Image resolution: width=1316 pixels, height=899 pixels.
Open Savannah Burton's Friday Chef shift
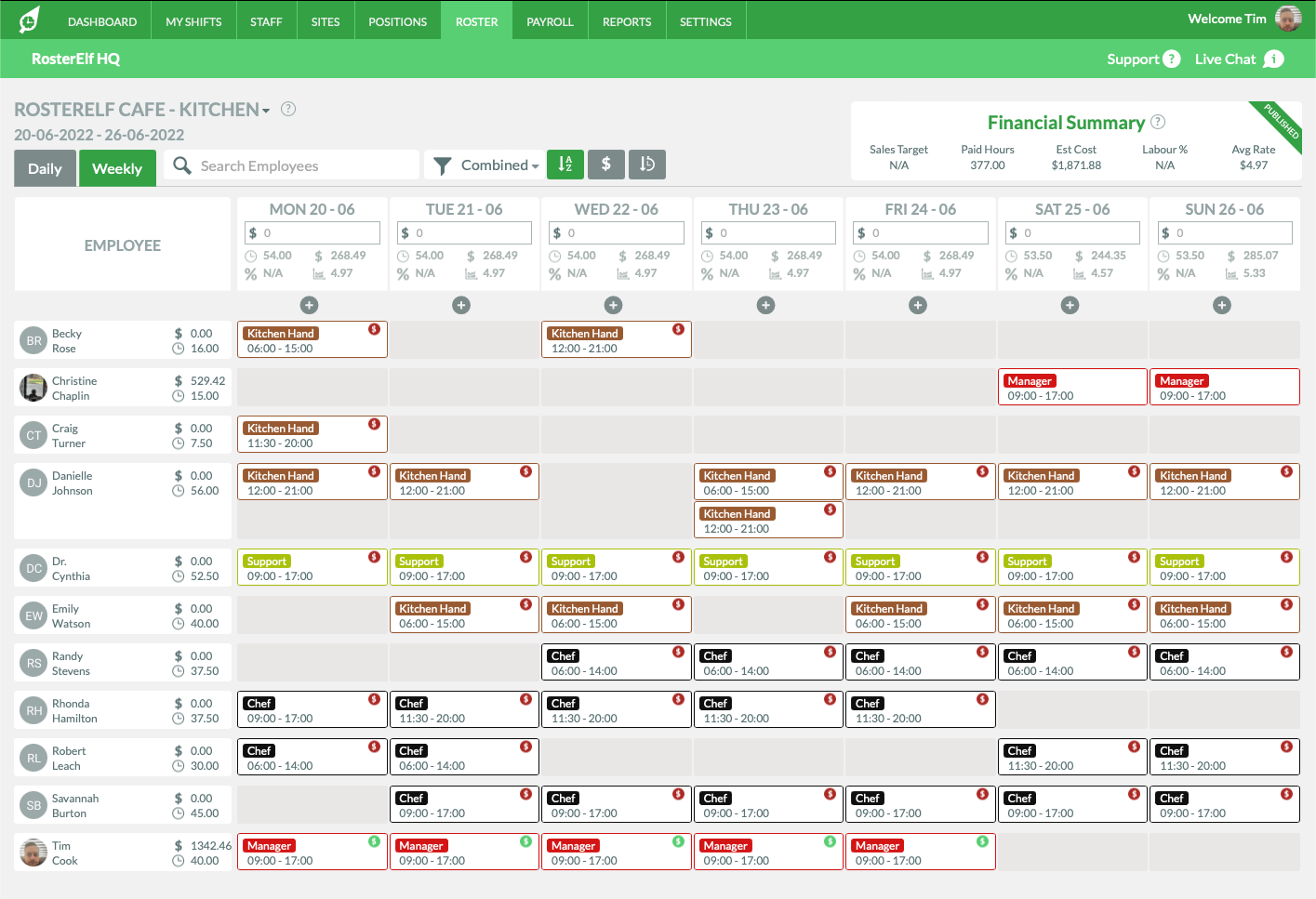[x=921, y=804]
